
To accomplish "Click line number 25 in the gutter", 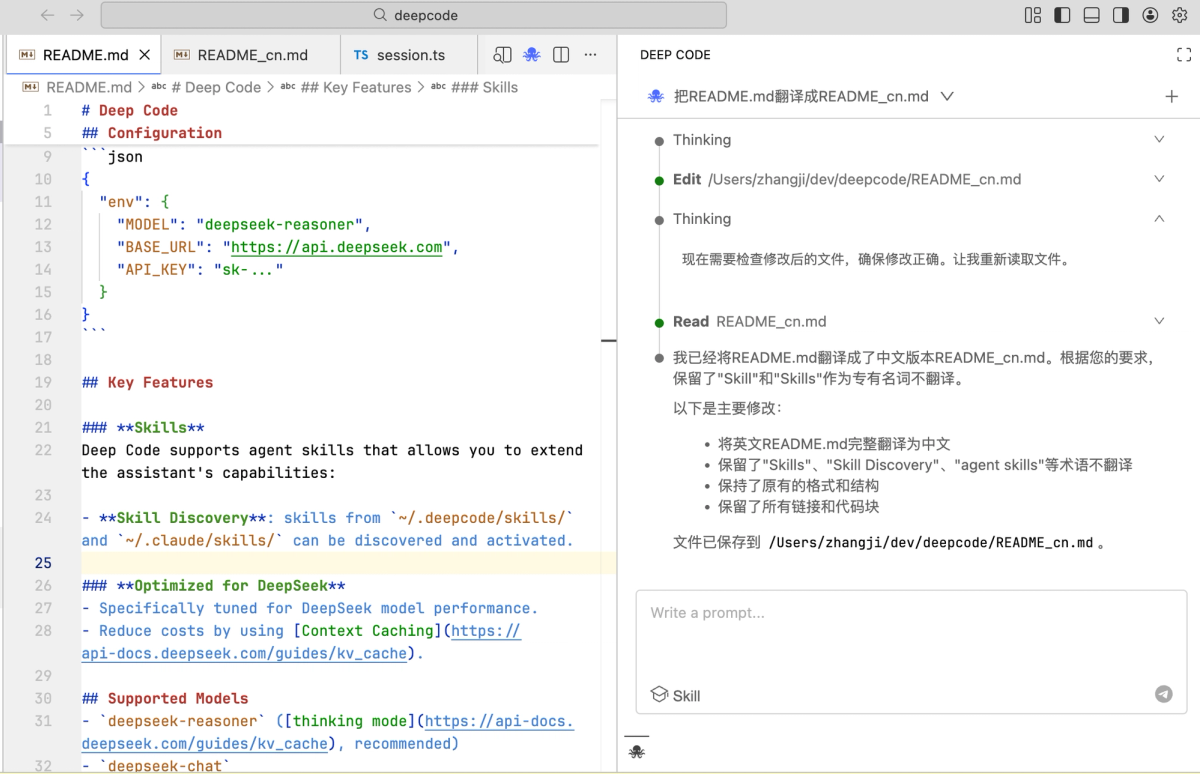I will pyautogui.click(x=43, y=563).
